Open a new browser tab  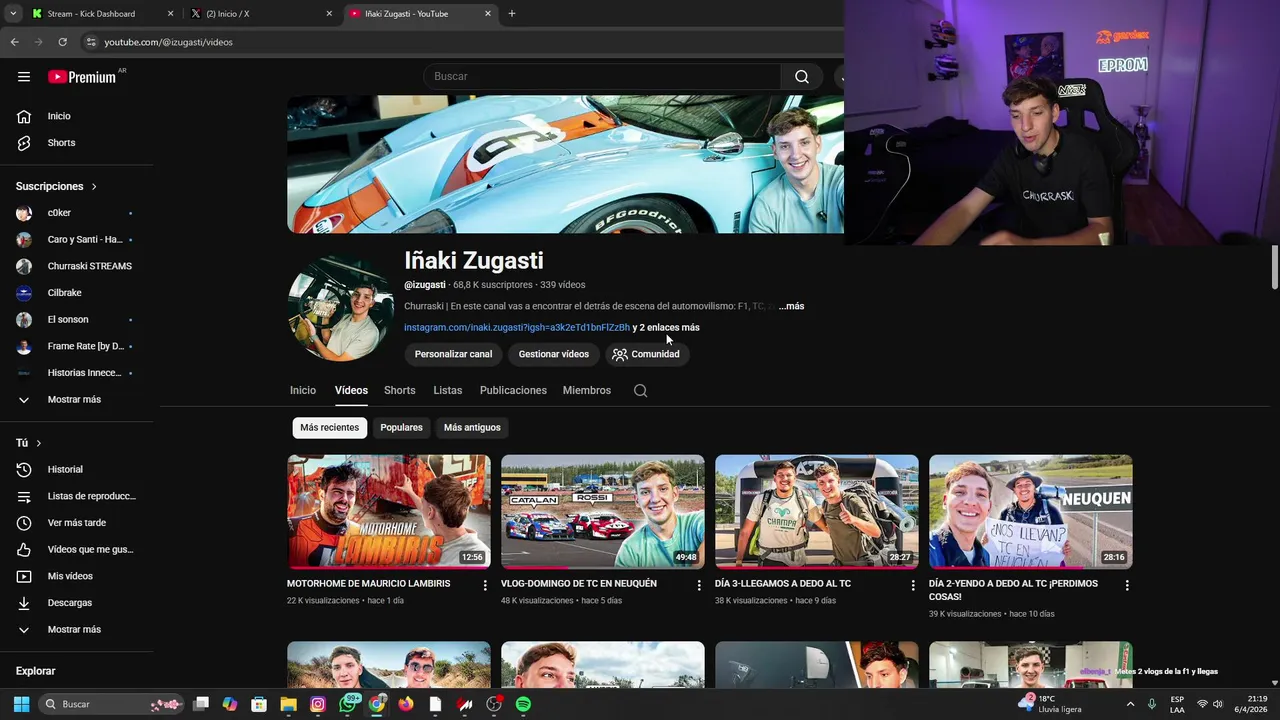512,14
